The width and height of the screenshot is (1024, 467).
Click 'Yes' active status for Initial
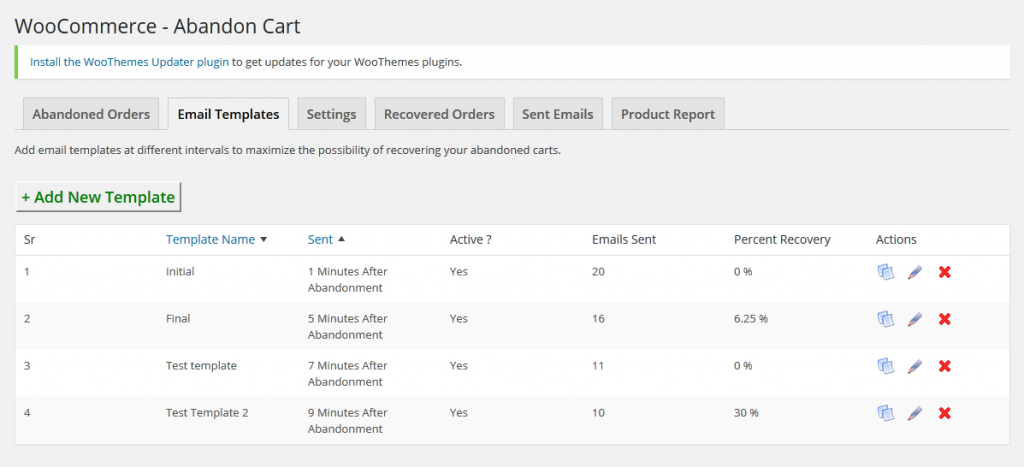click(459, 272)
